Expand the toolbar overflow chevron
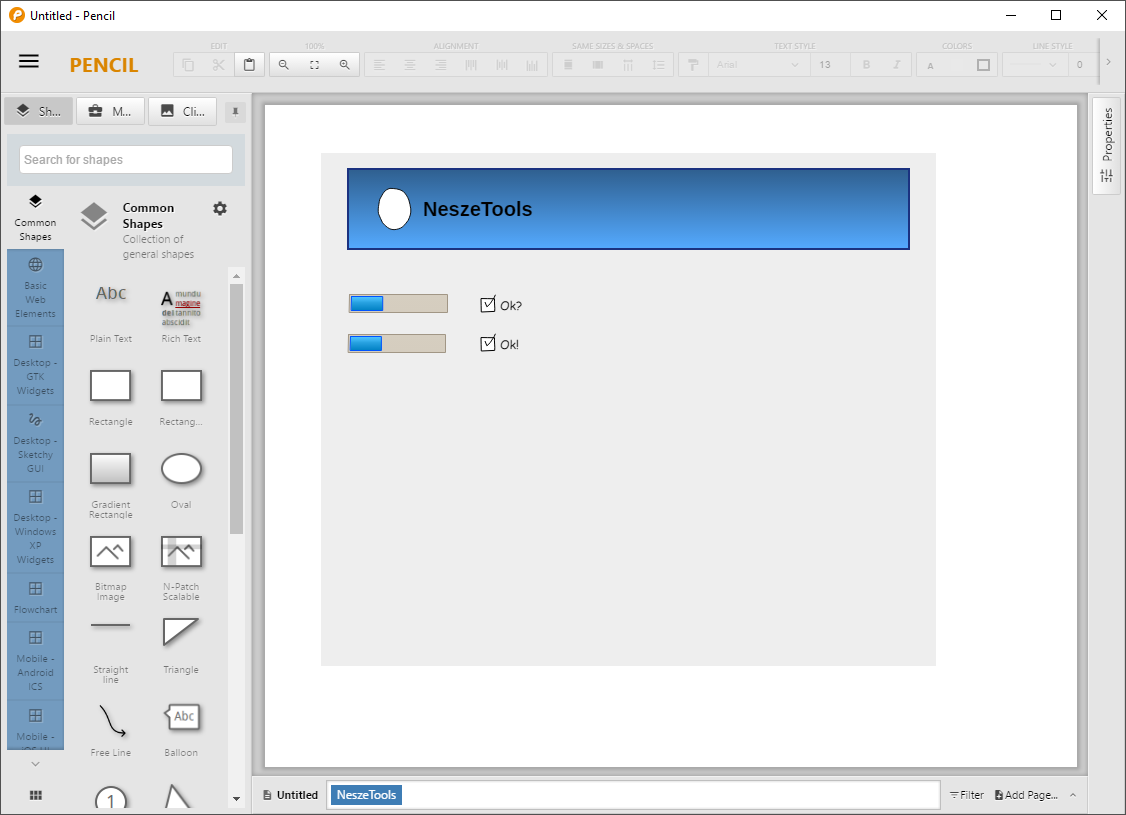1126x815 pixels. [1108, 62]
